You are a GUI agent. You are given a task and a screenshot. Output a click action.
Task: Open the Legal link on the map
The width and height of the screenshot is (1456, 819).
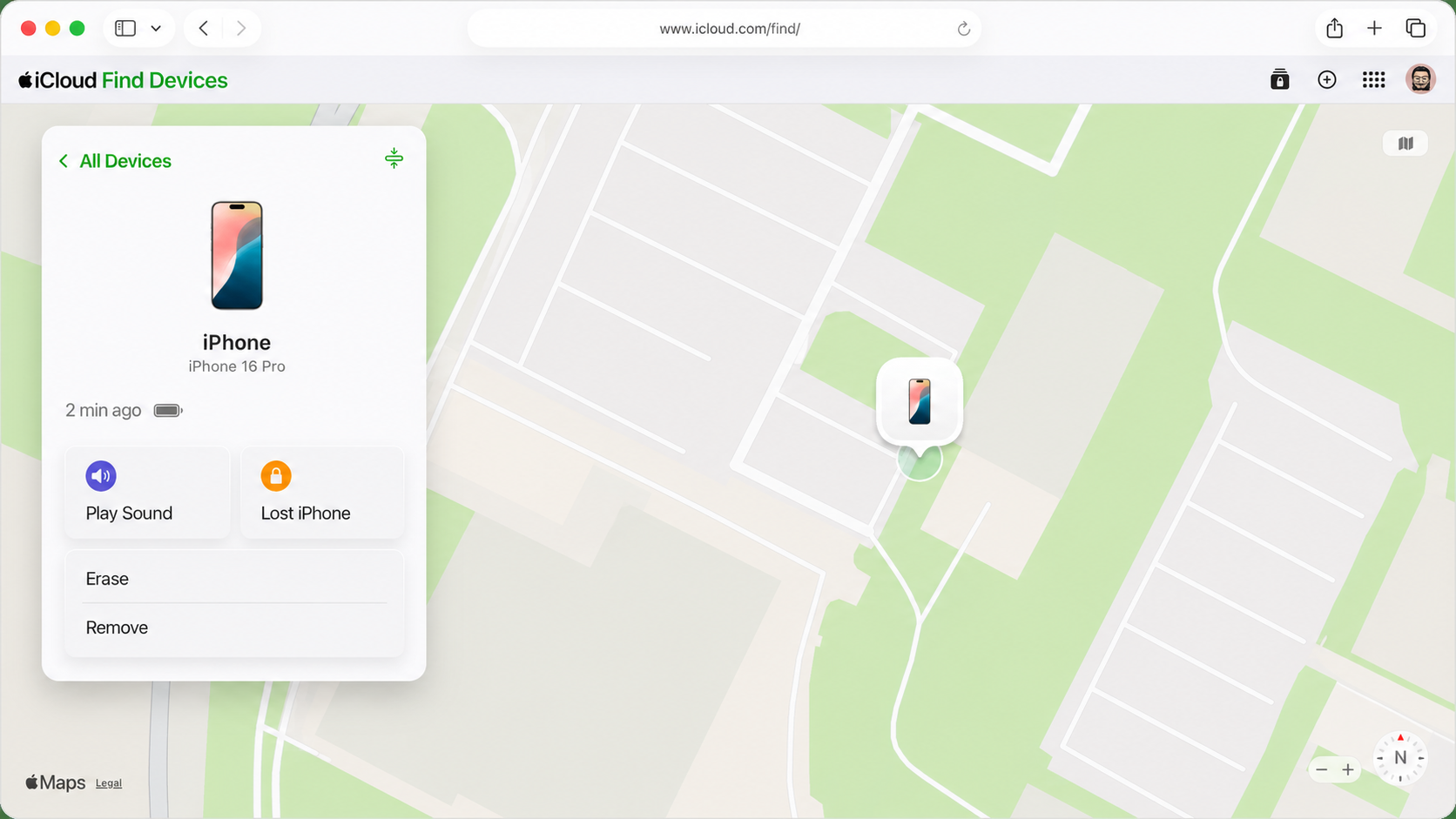109,783
